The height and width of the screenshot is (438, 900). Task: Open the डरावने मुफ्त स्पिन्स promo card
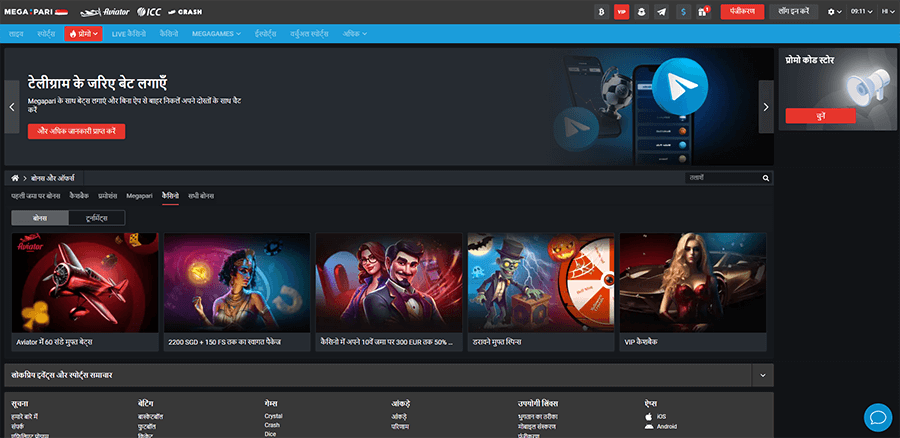(x=541, y=292)
